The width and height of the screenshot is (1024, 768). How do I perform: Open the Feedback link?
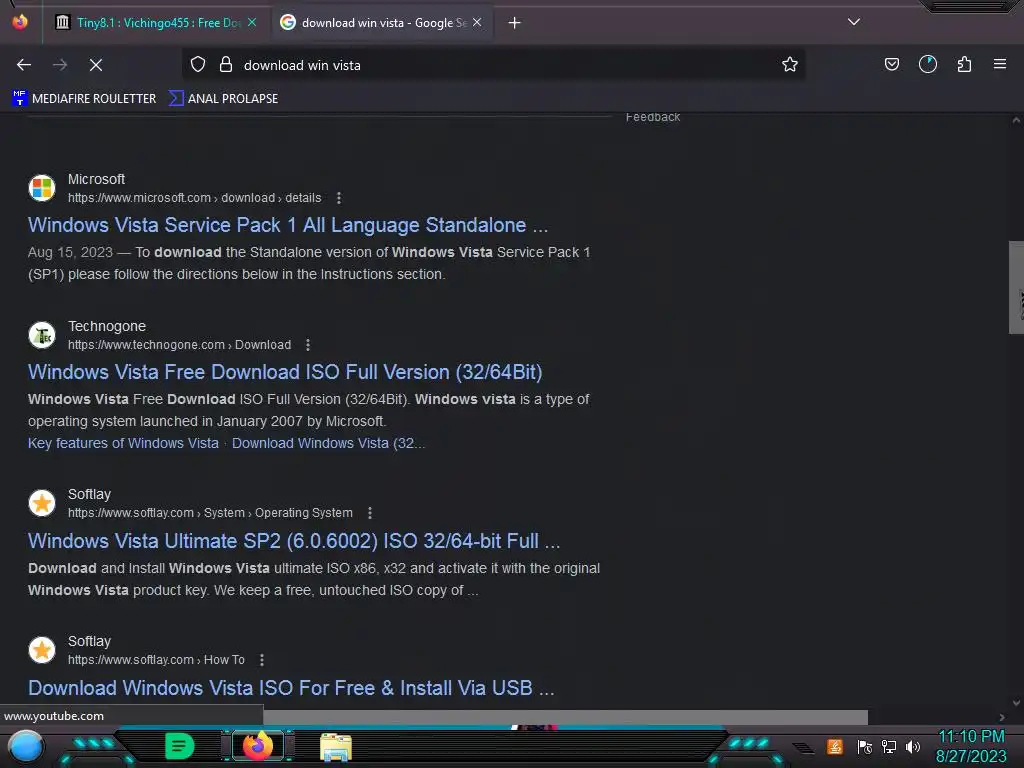click(653, 117)
